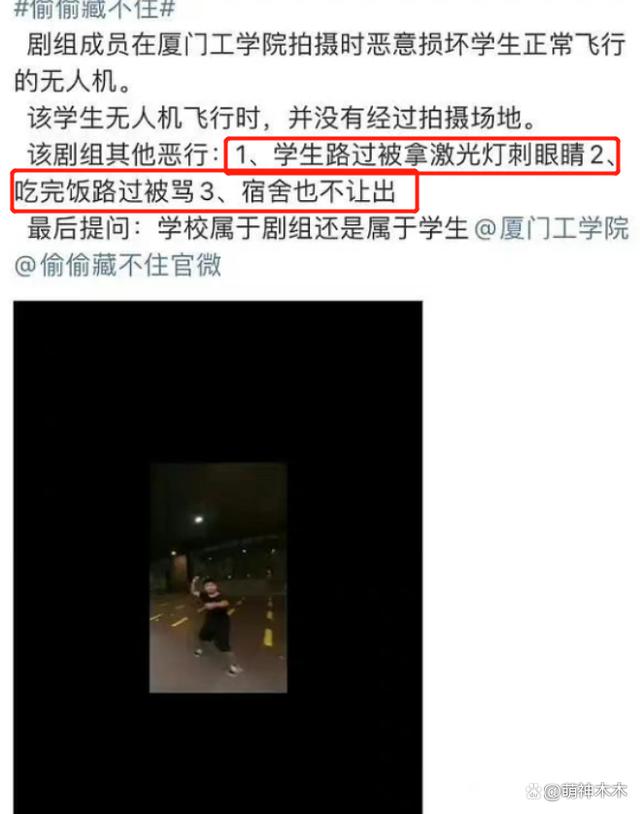Select highlighted text 吃完饭路过被骂3、宿舍也不让出
The image size is (640, 814).
tap(205, 192)
